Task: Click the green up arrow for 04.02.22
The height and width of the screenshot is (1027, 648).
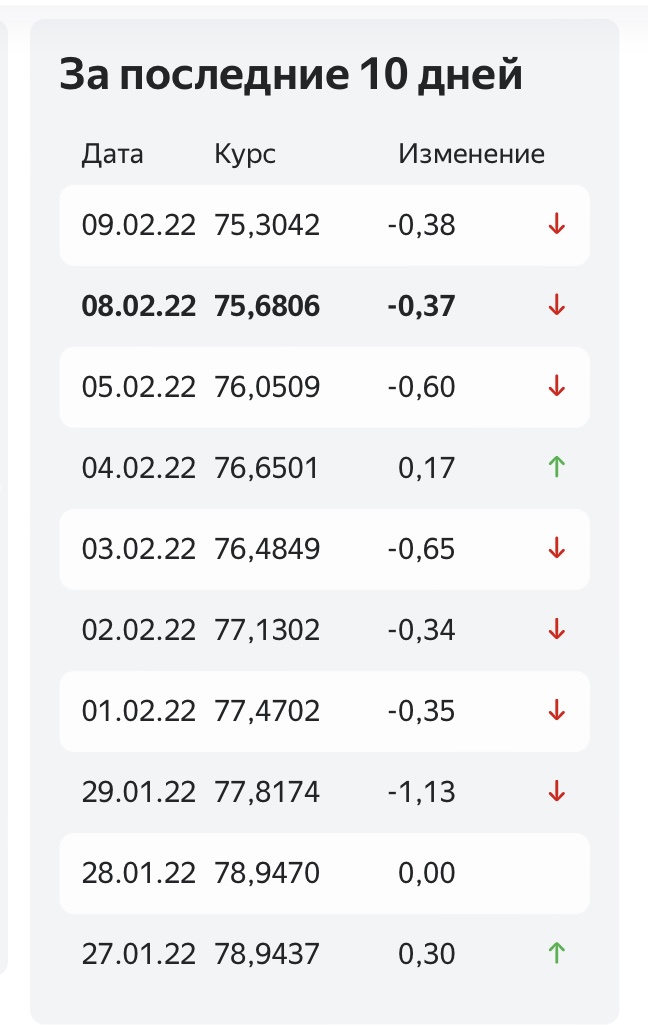Action: [x=556, y=468]
